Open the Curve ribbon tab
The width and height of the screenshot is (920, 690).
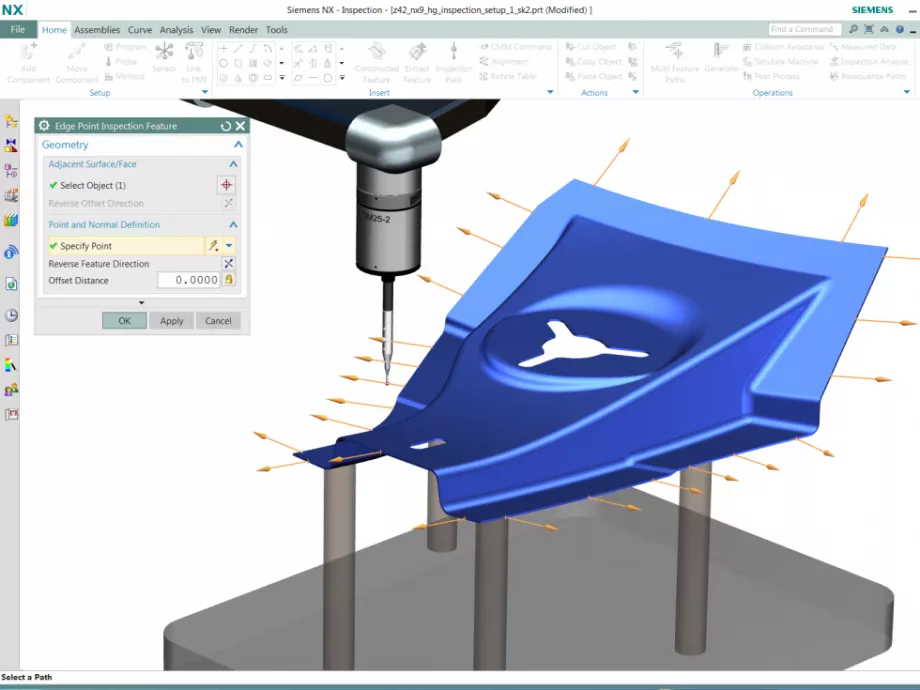coord(140,29)
